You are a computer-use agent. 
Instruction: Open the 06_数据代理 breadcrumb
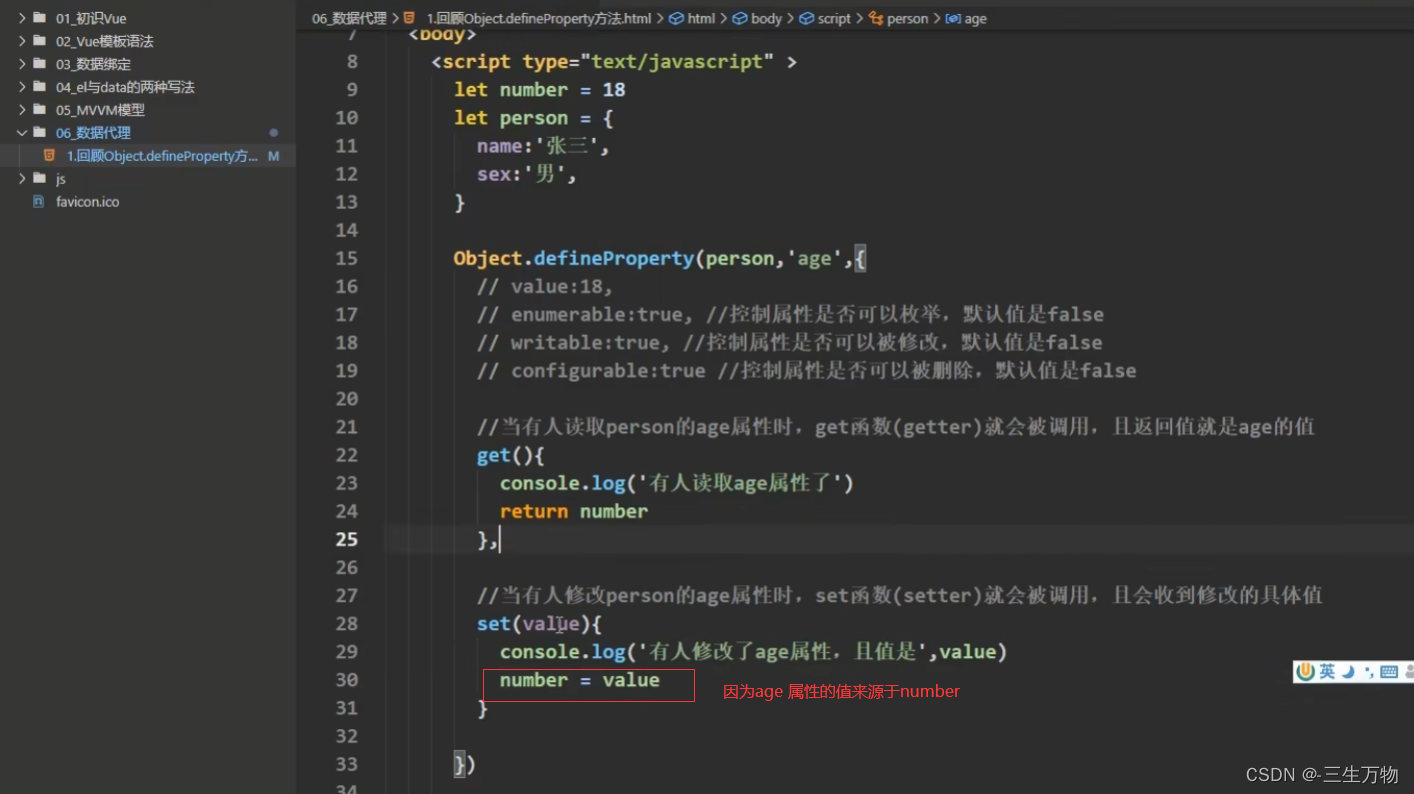[349, 18]
